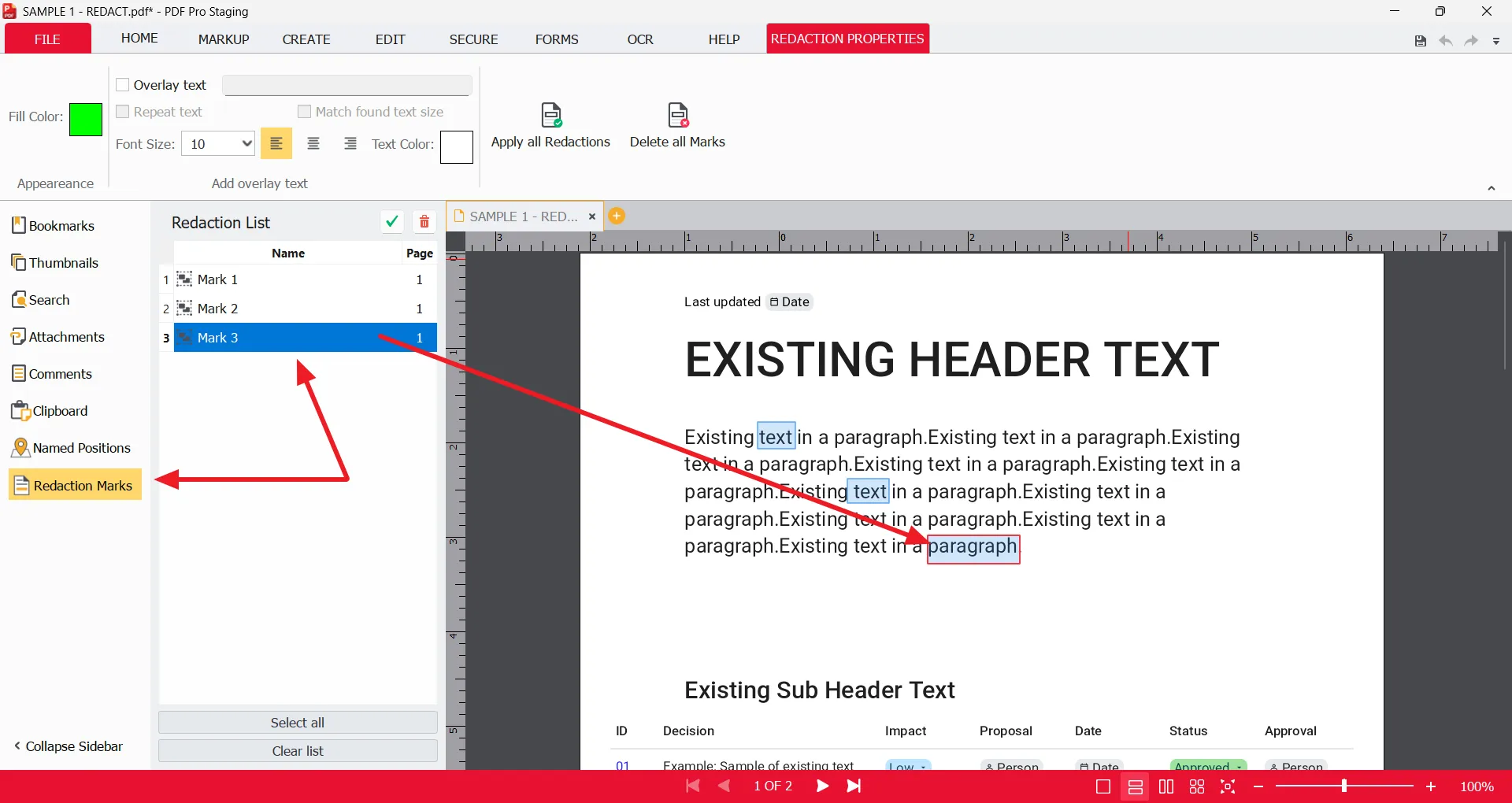Toggle Repeat text checkbox
Viewport: 1512px width, 803px height.
[123, 112]
